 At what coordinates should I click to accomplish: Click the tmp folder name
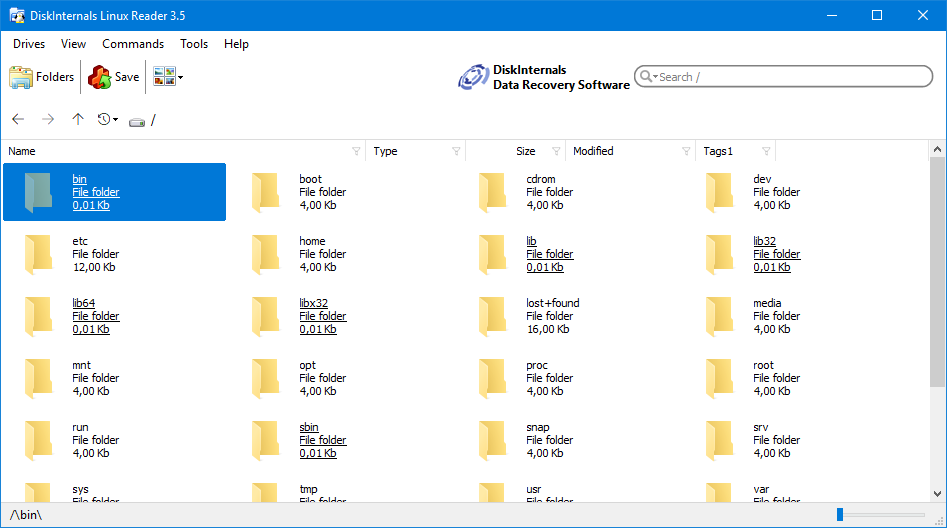308,489
